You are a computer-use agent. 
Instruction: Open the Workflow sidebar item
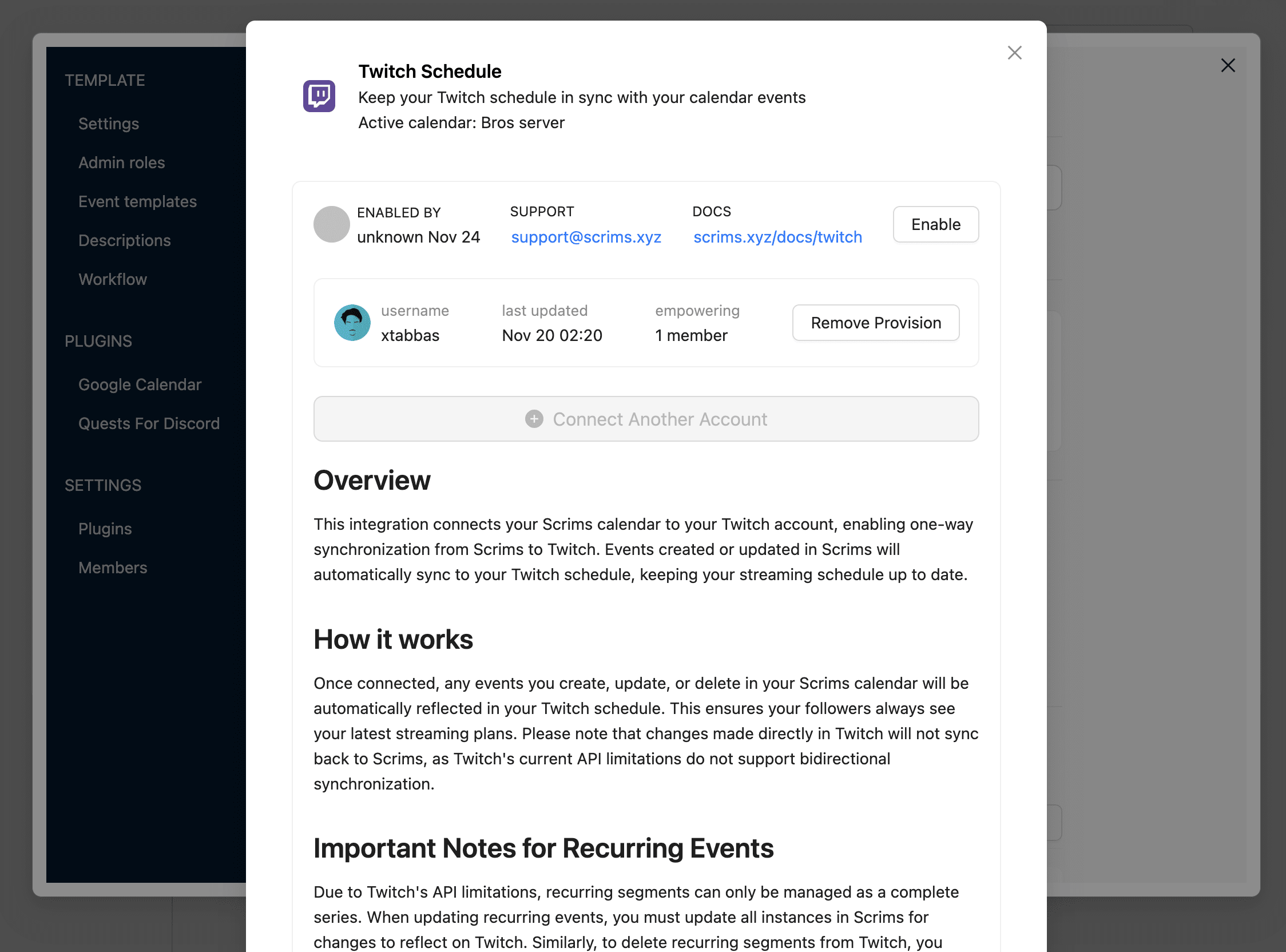coord(112,279)
